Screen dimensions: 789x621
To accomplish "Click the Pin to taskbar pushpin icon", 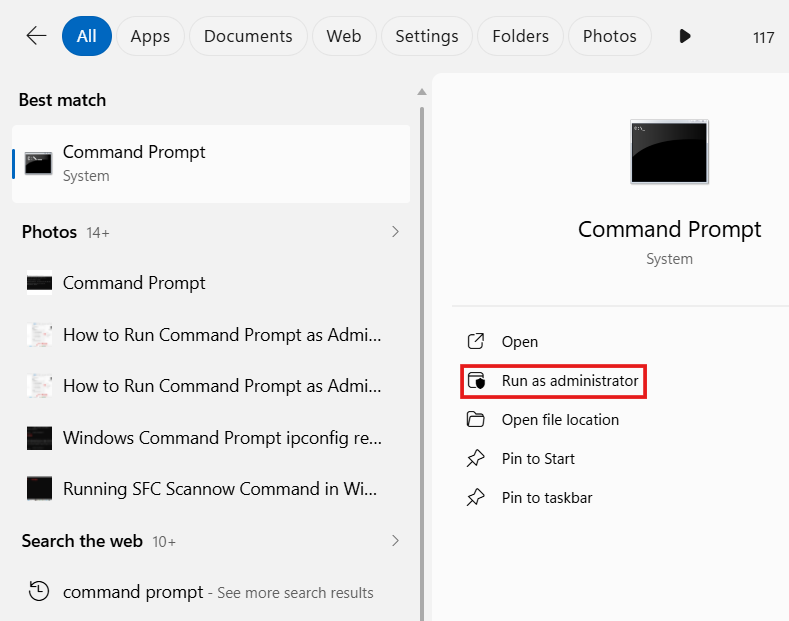I will click(476, 497).
